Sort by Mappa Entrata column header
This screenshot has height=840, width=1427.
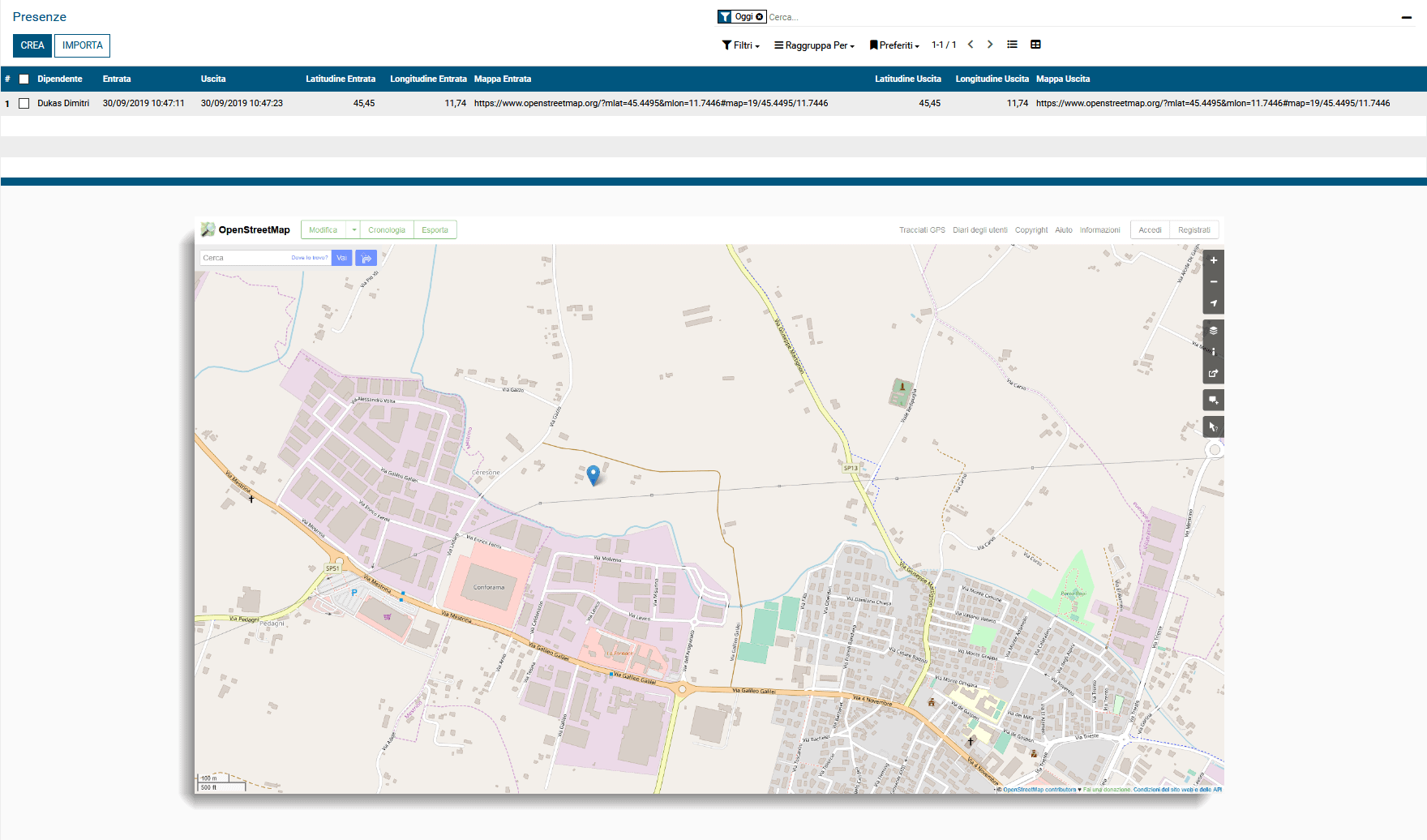click(503, 79)
